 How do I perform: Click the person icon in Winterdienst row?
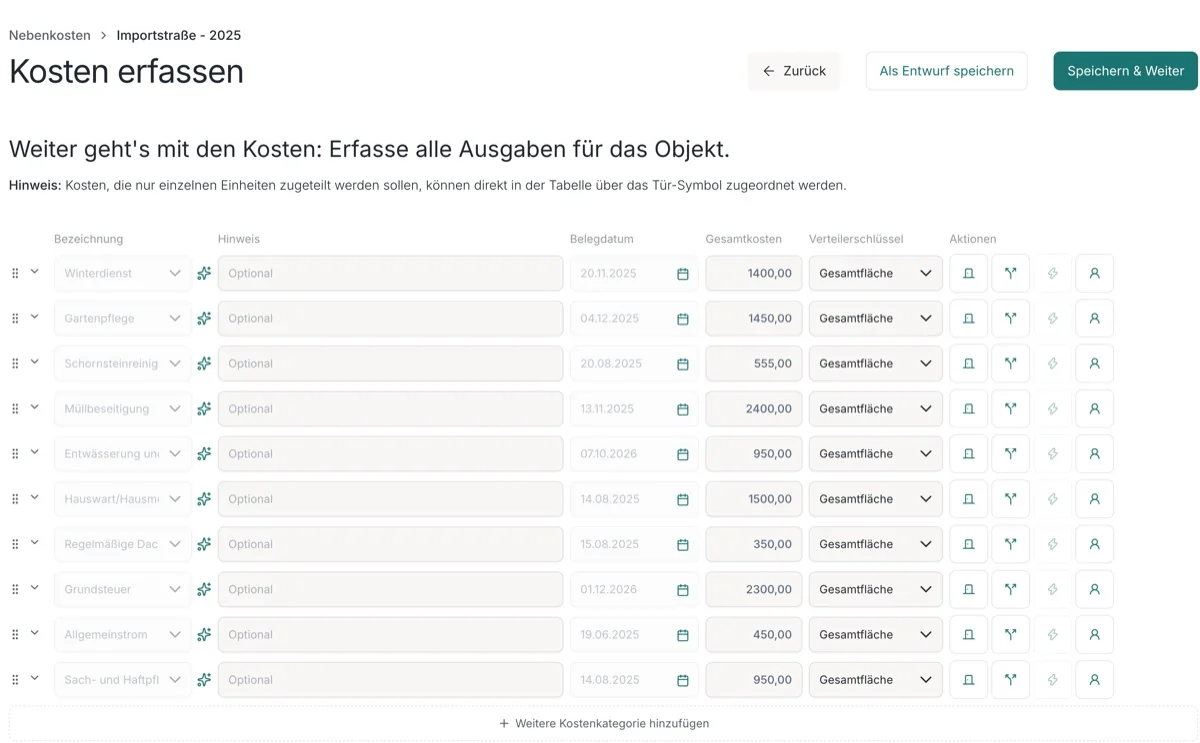(x=1094, y=273)
